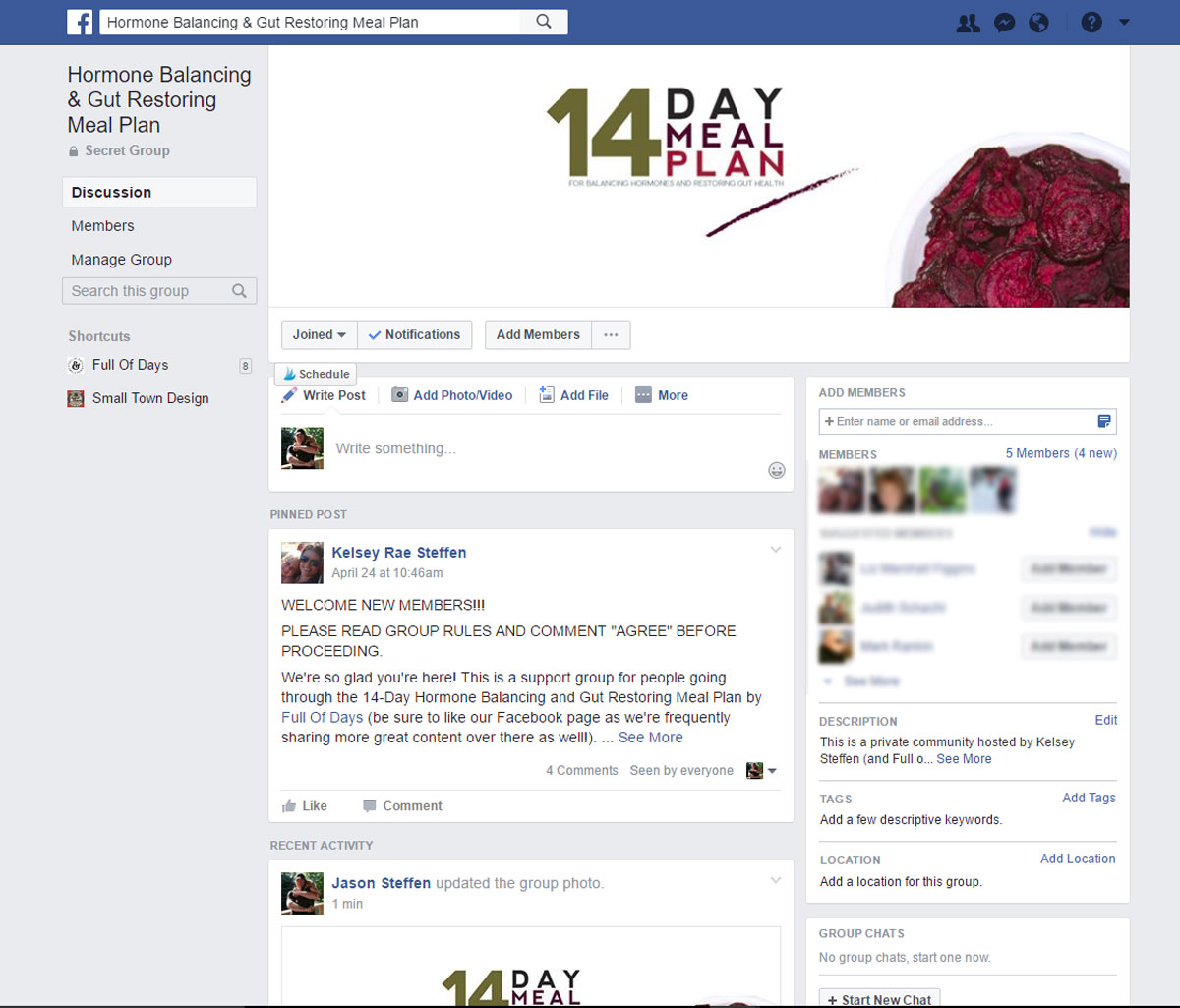Click the first member photo thumbnail
Viewport: 1180px width, 1008px height.
coord(842,490)
